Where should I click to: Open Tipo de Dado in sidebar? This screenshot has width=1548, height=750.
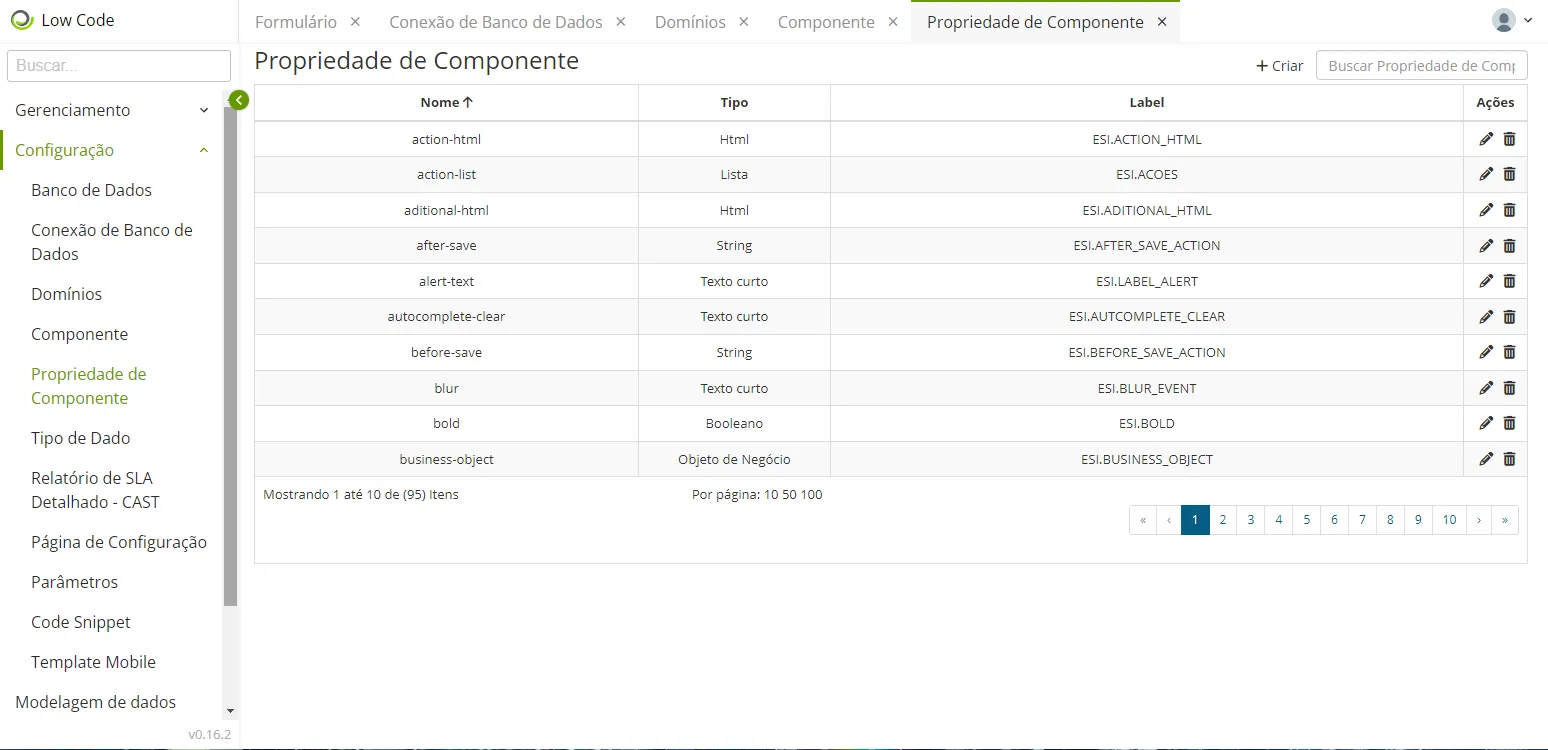tap(80, 438)
